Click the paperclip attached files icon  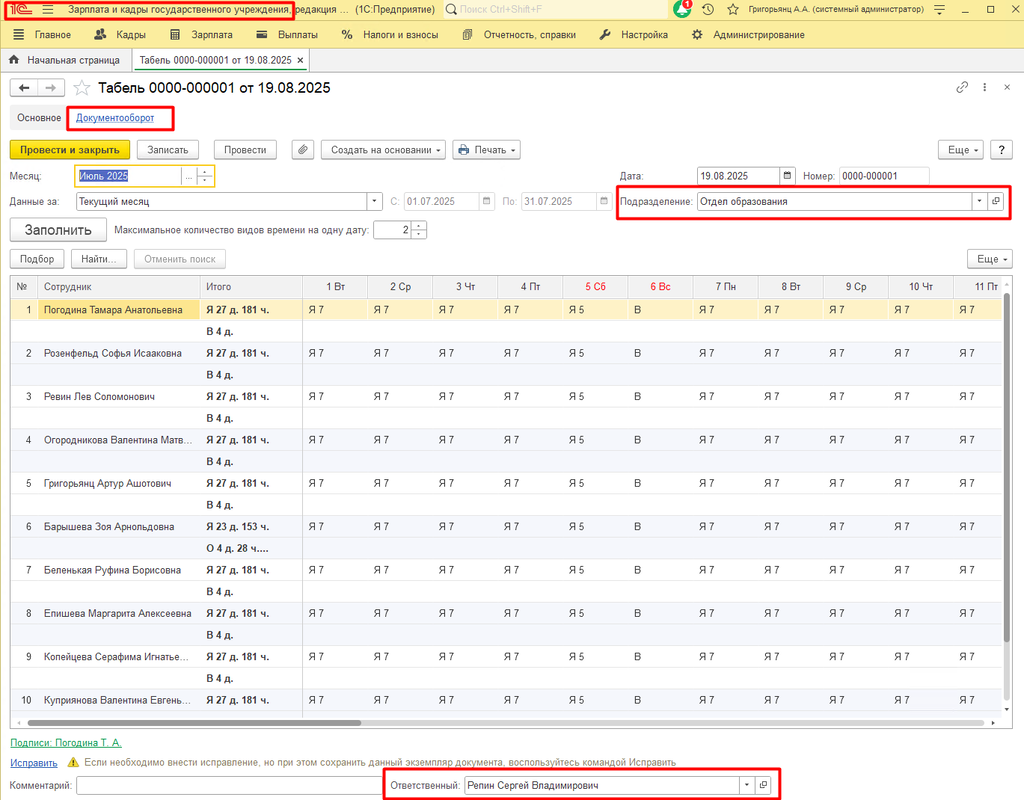[x=303, y=150]
